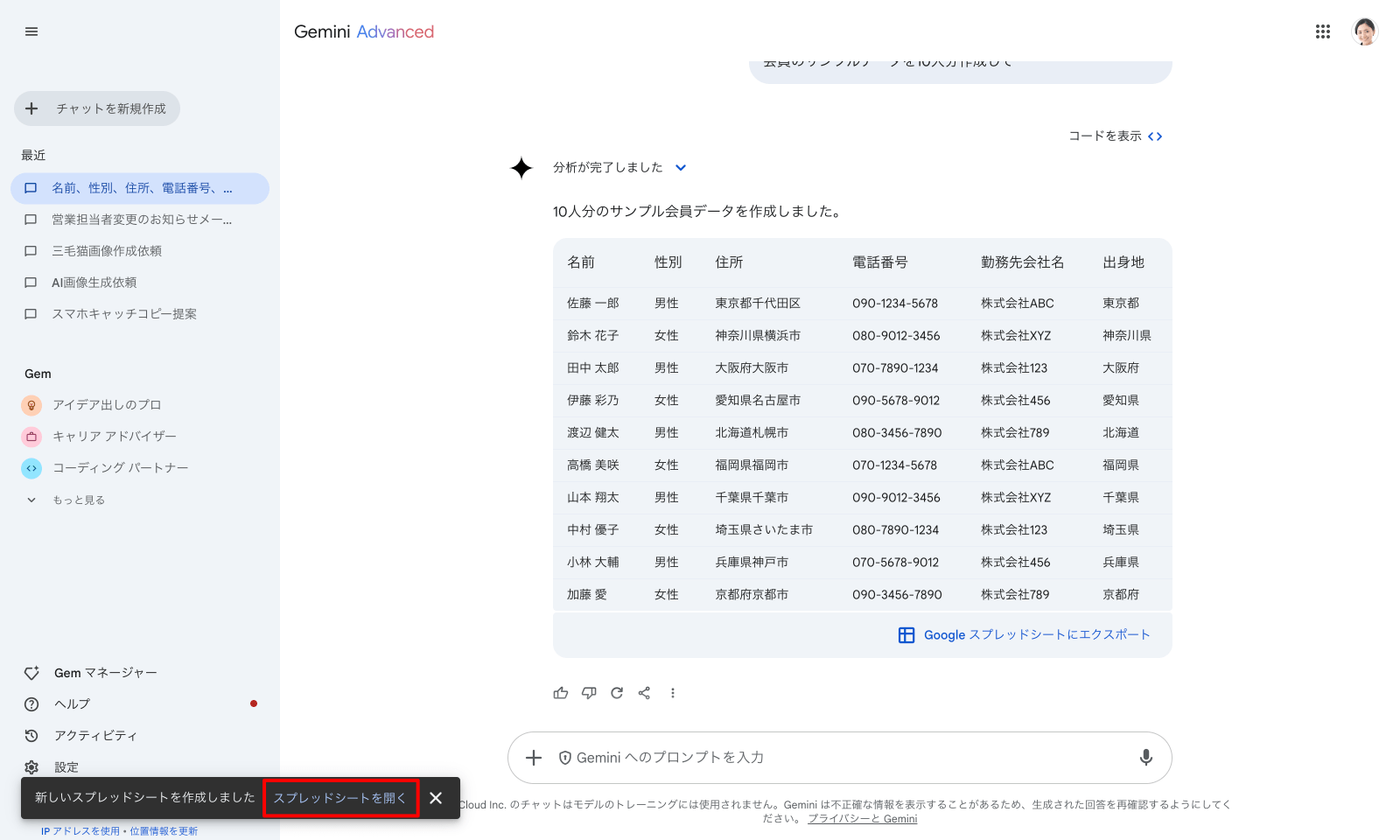1400x840 pixels.
Task: Open the account profile avatar
Action: 1364,31
